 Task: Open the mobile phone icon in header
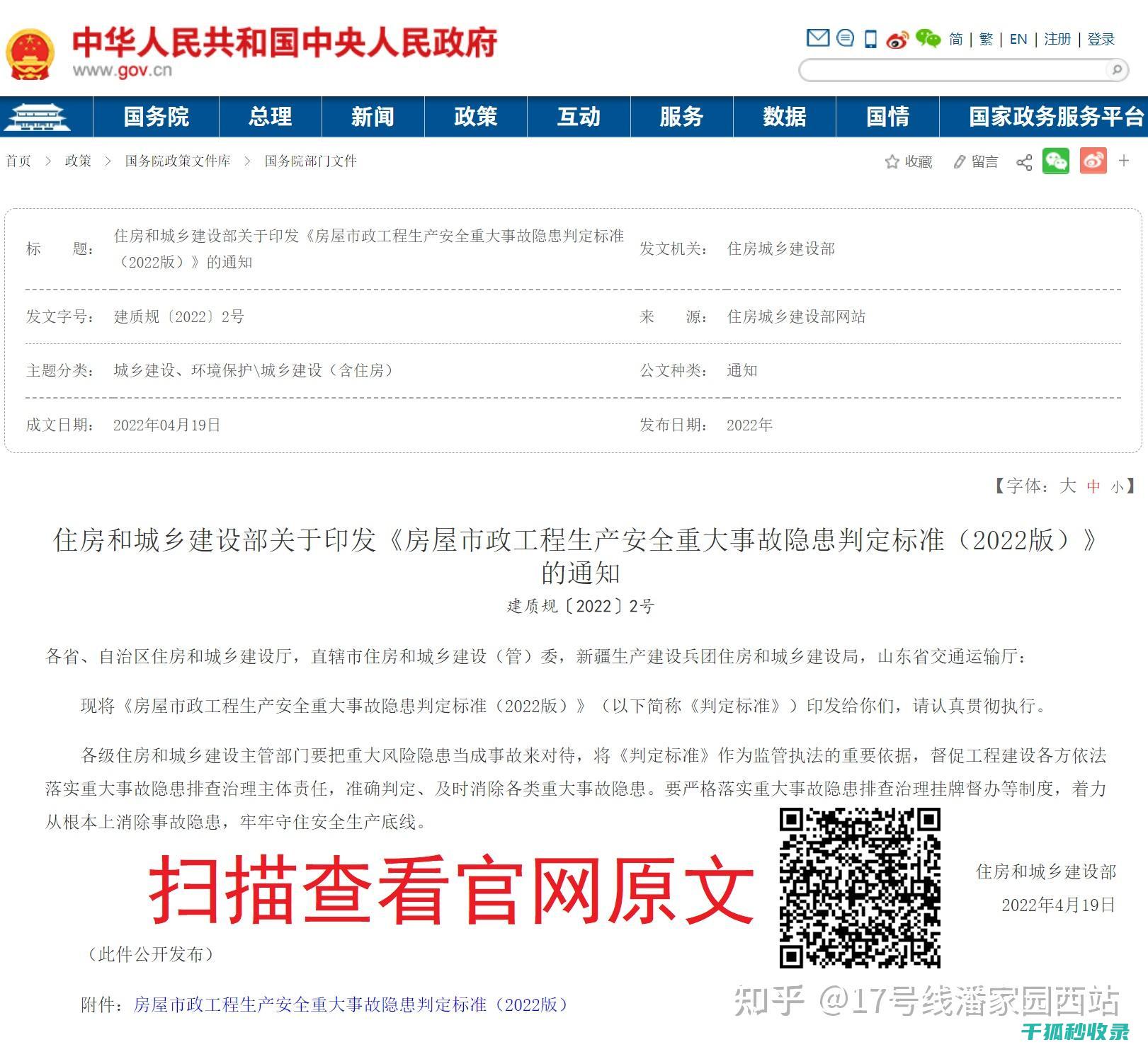[871, 39]
